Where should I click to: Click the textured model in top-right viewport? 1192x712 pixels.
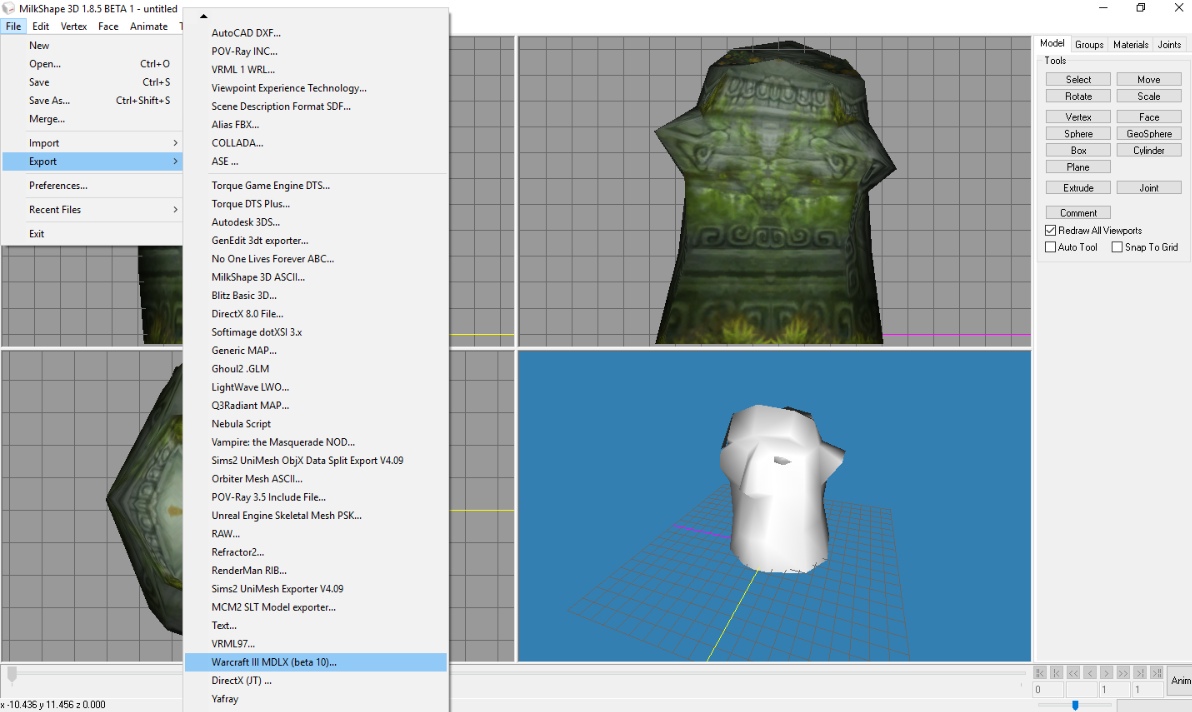[774, 191]
